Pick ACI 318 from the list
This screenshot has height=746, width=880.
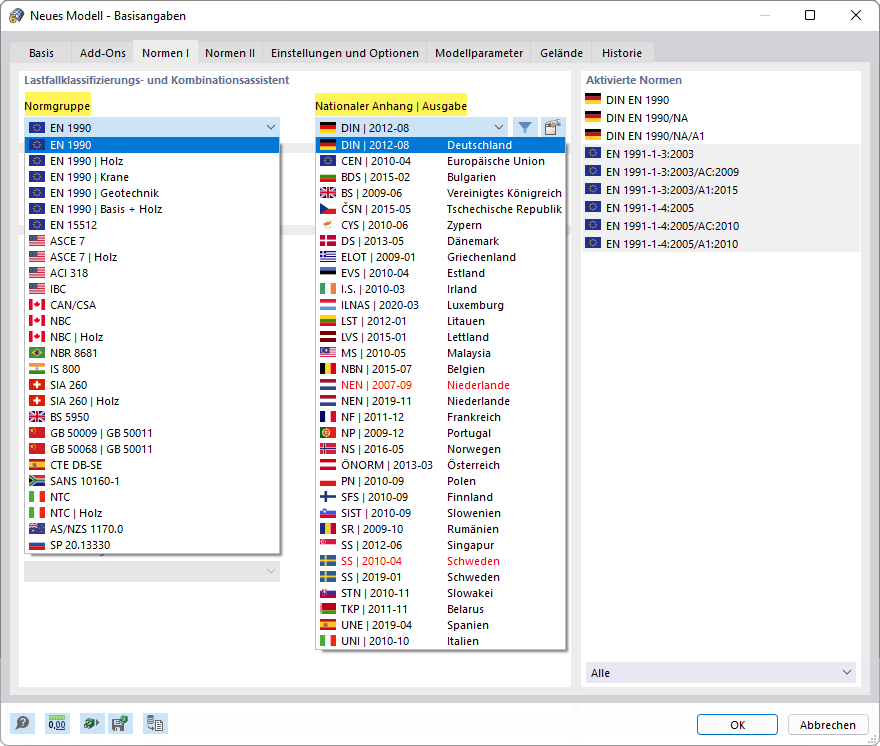coord(152,273)
